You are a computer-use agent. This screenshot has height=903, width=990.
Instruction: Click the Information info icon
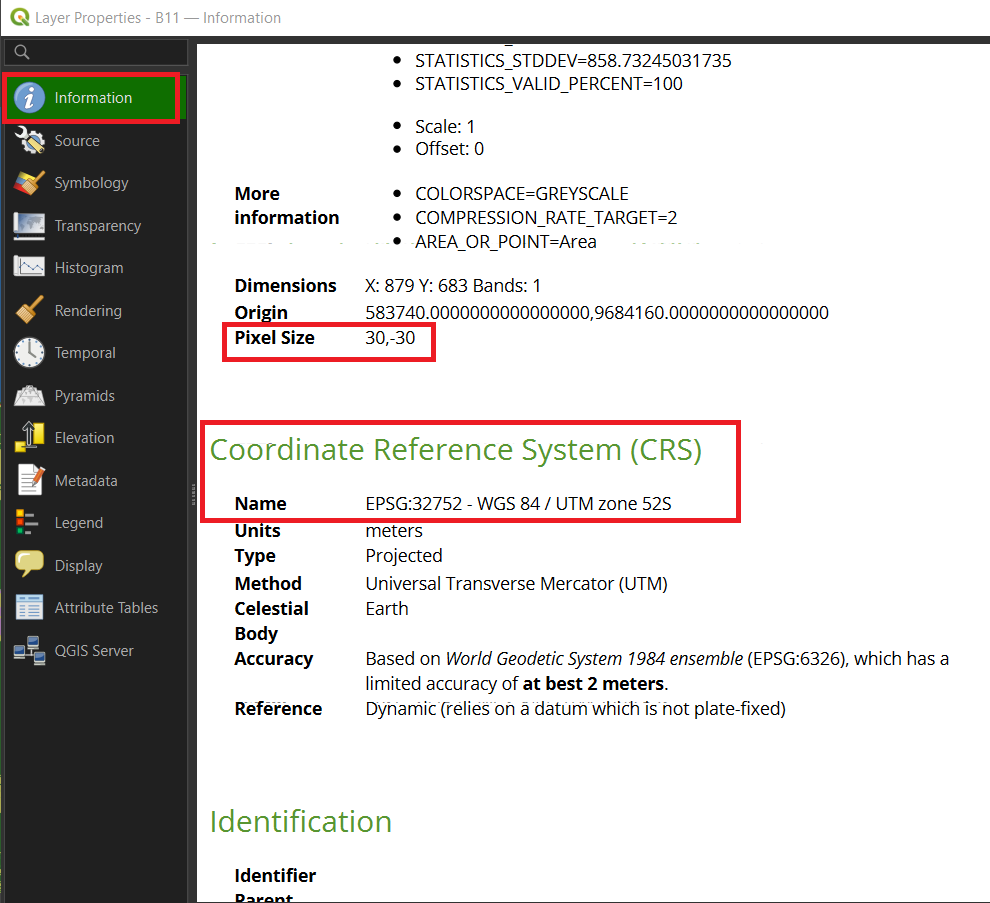click(x=30, y=98)
